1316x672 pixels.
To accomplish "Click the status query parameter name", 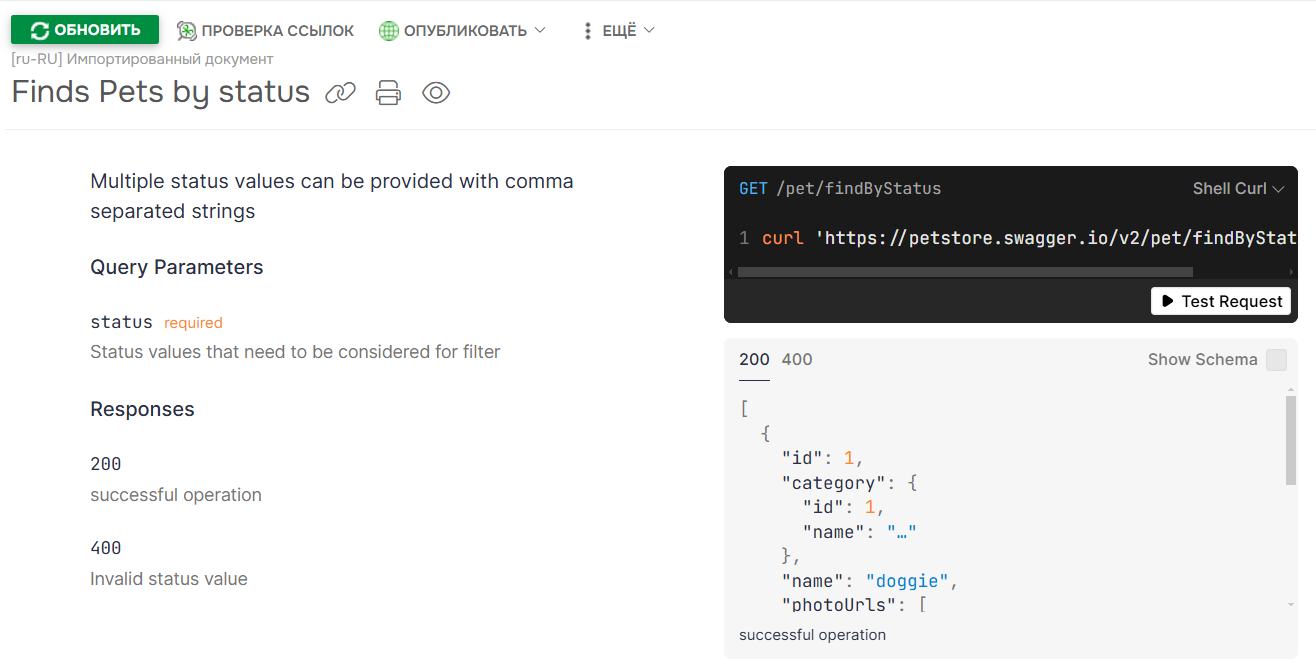I will click(x=121, y=322).
